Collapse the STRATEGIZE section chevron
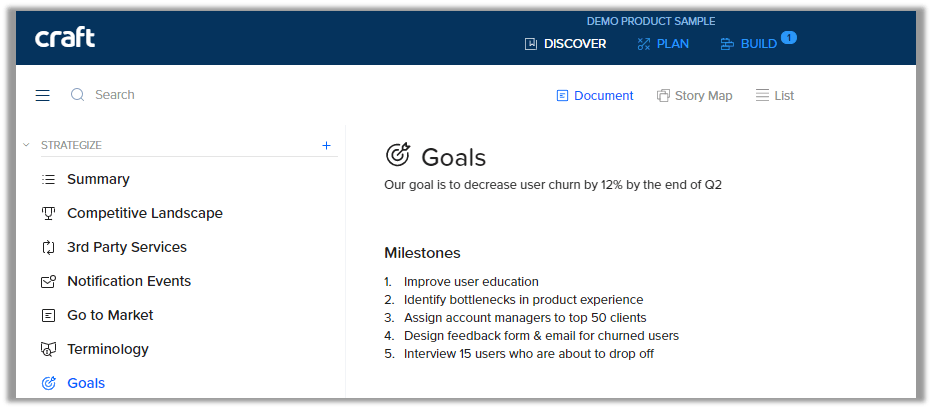932x409 pixels. pyautogui.click(x=26, y=145)
